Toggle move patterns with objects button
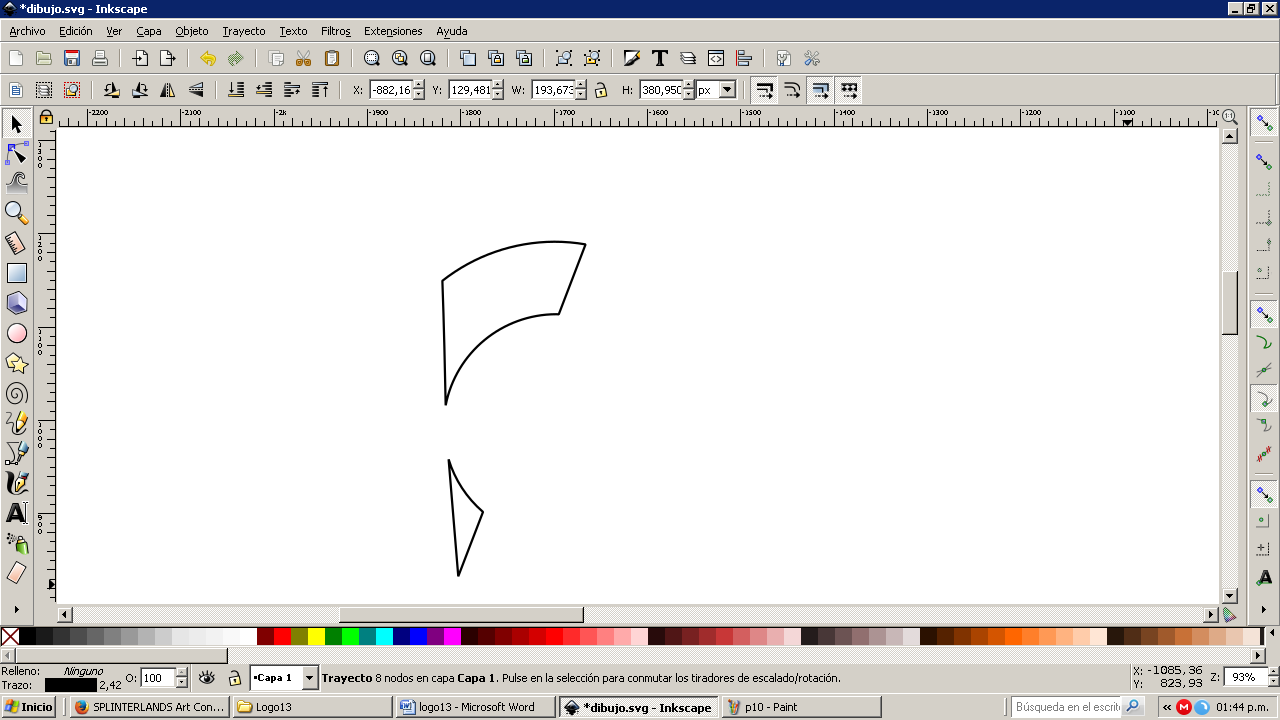 [x=848, y=90]
